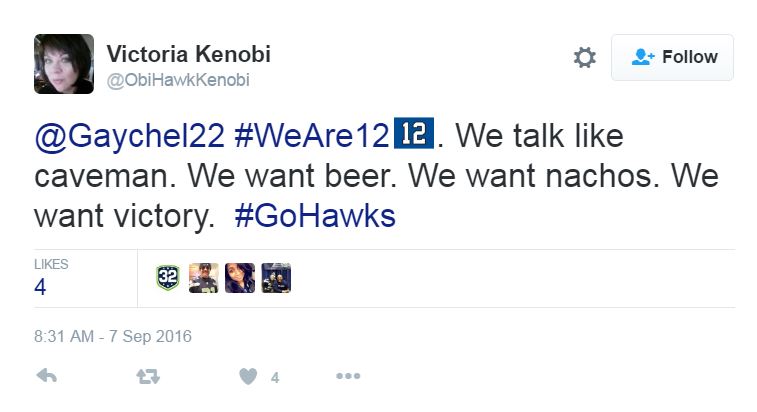Reply to the tweet with arrow icon
Screen dimensions: 757x412
pos(46,376)
